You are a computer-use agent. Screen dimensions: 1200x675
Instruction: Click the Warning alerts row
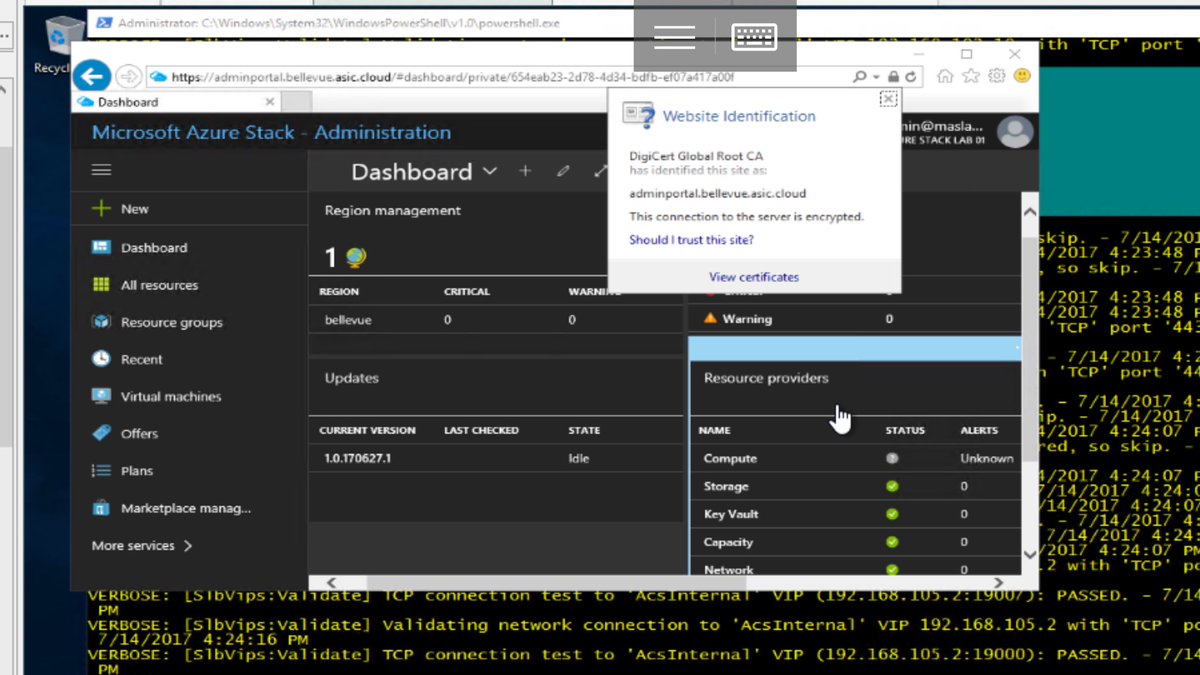pyautogui.click(x=855, y=319)
